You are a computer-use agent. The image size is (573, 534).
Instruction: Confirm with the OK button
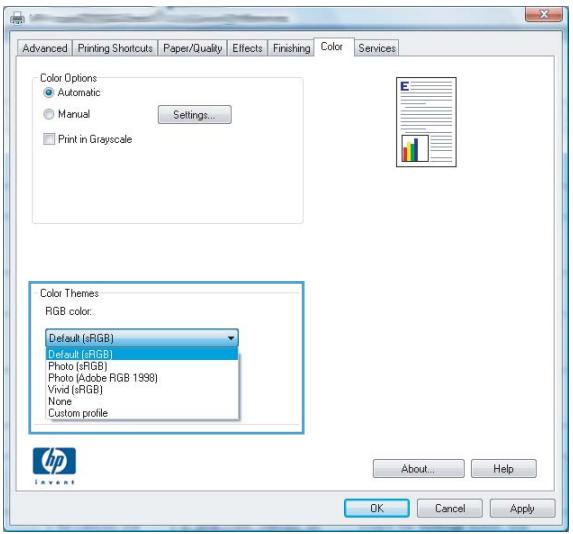(x=377, y=508)
